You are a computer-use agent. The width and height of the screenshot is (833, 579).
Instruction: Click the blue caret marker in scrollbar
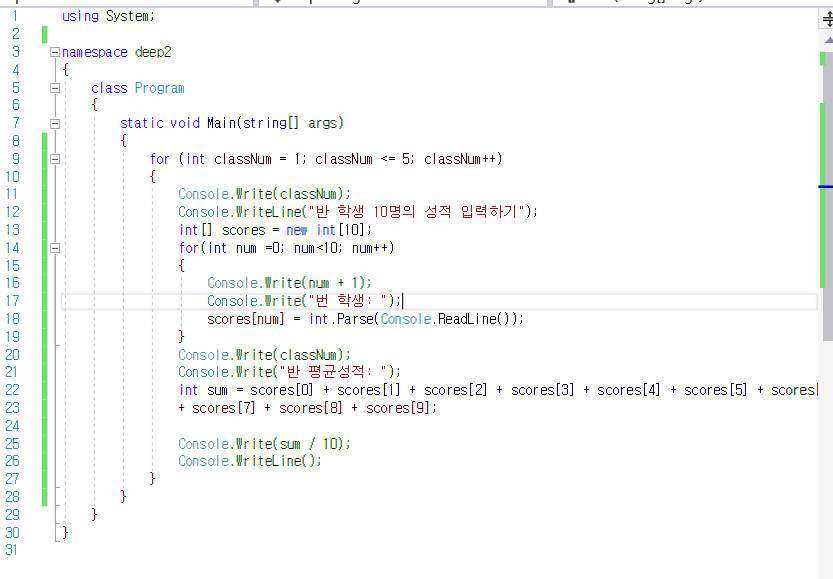coord(826,187)
